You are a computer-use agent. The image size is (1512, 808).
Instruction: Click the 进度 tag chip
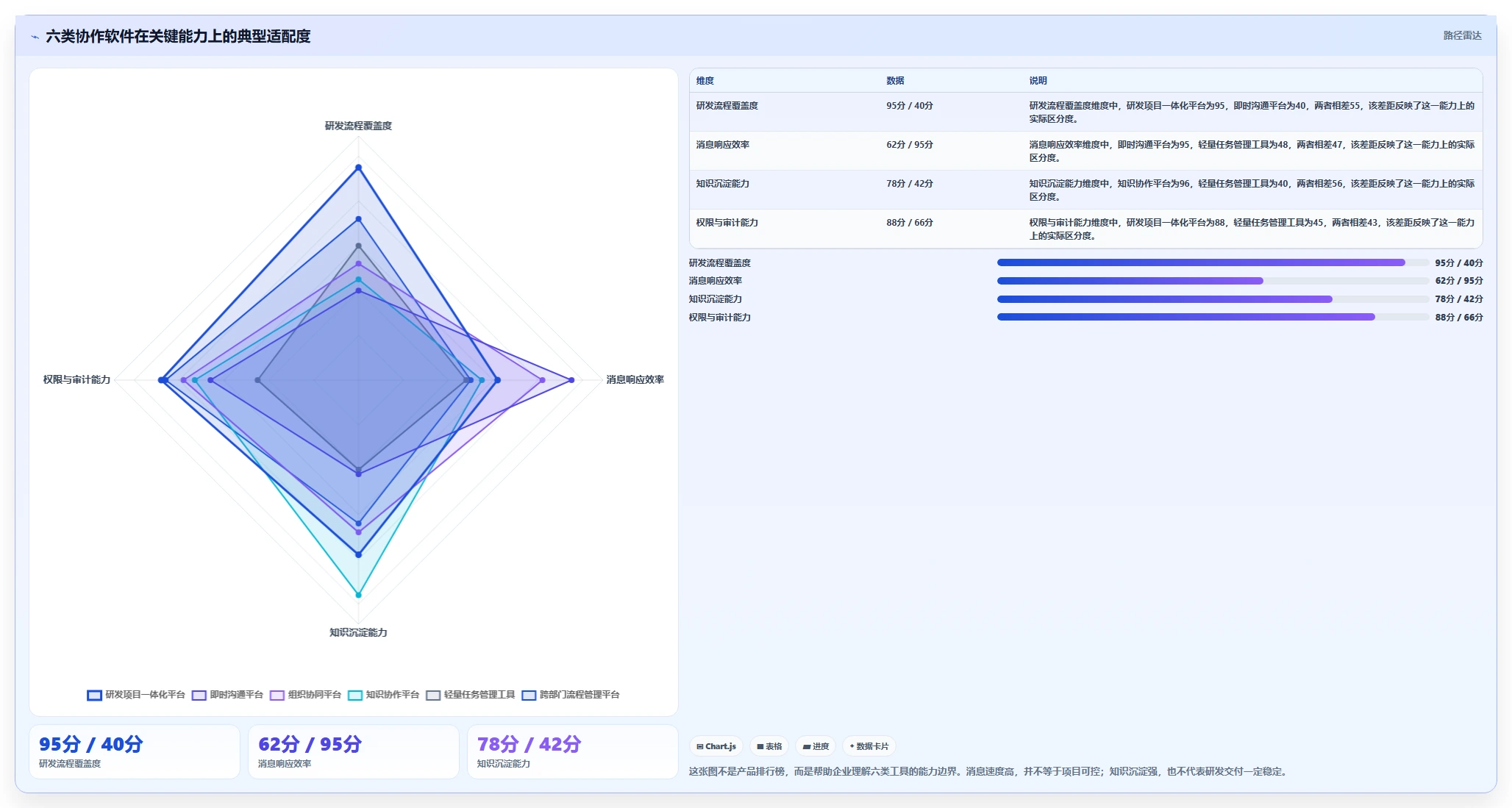click(816, 746)
